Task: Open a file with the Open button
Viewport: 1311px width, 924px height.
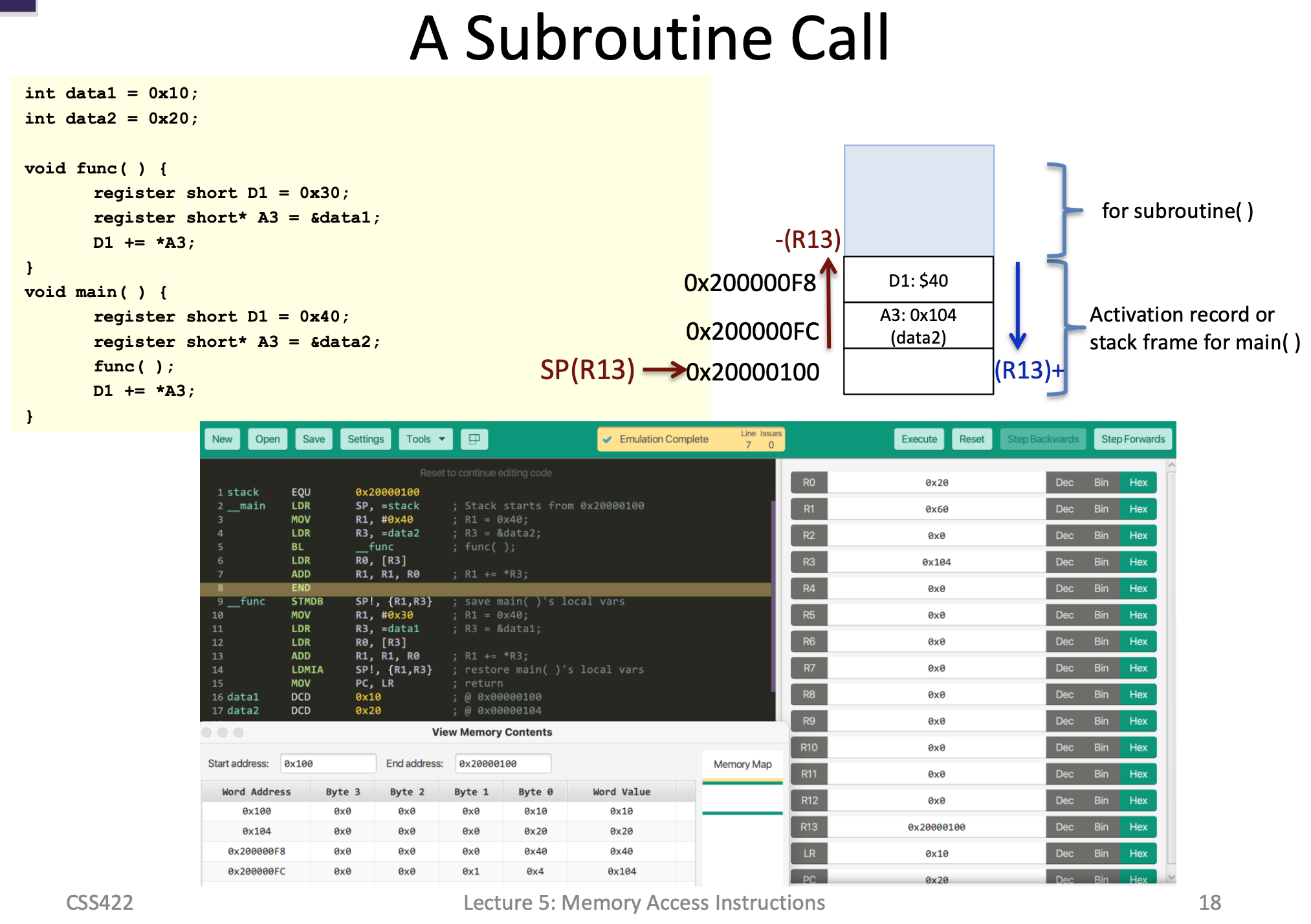Action: (x=267, y=439)
